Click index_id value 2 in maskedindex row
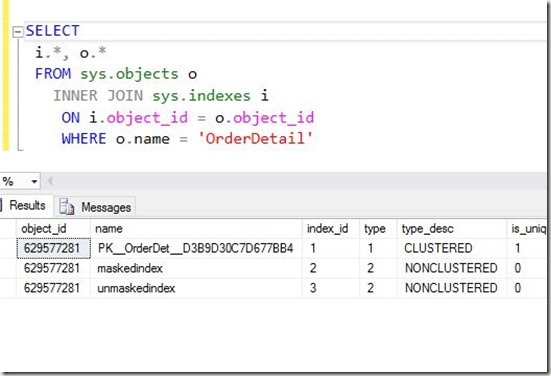Viewport: 551px width, 376px height. coord(331,269)
